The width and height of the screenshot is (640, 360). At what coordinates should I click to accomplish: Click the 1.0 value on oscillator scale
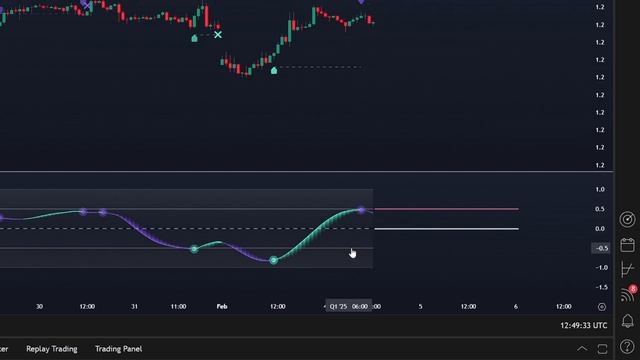600,189
